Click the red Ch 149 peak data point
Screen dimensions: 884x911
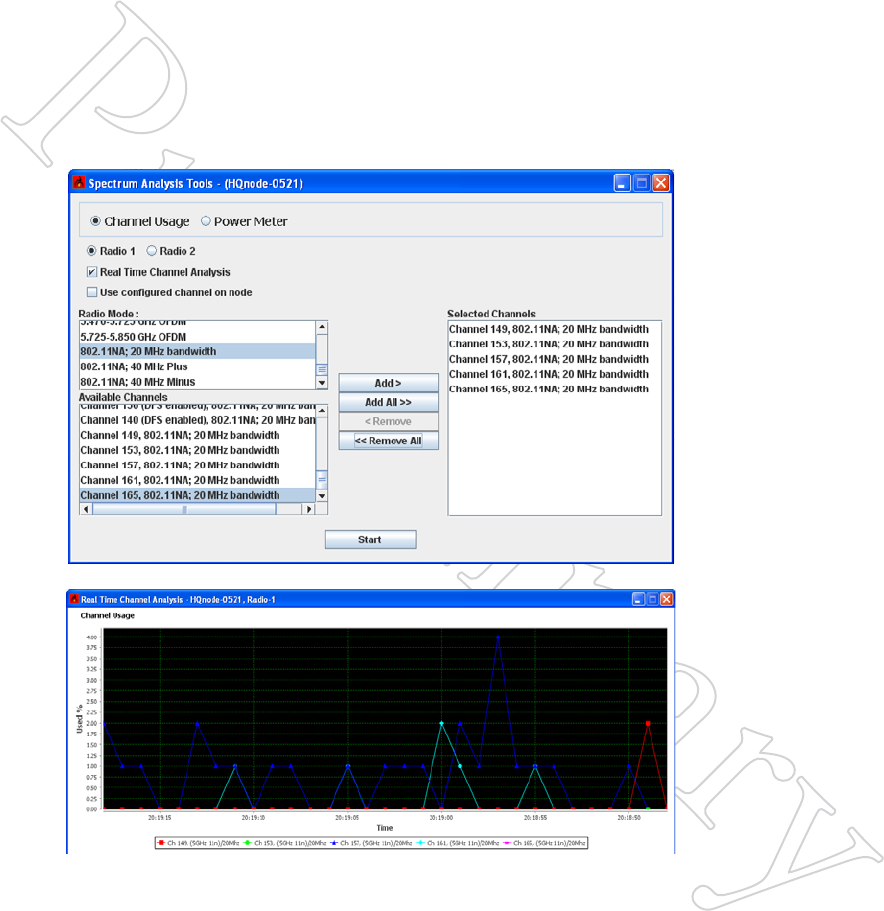tap(648, 723)
